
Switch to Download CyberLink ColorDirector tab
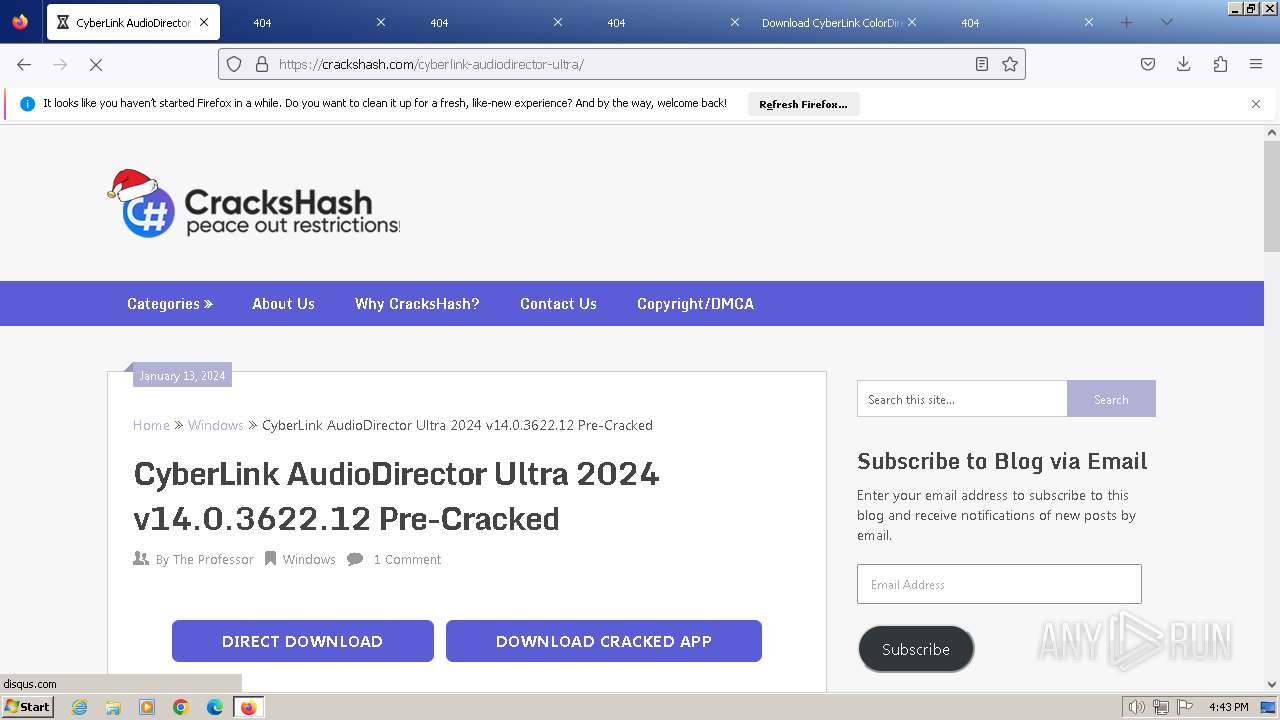[831, 22]
